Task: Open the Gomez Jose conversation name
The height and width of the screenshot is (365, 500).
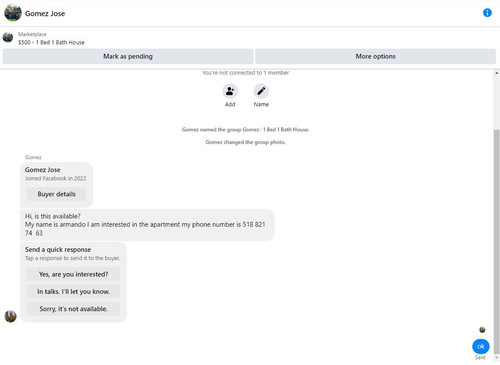Action: point(45,14)
